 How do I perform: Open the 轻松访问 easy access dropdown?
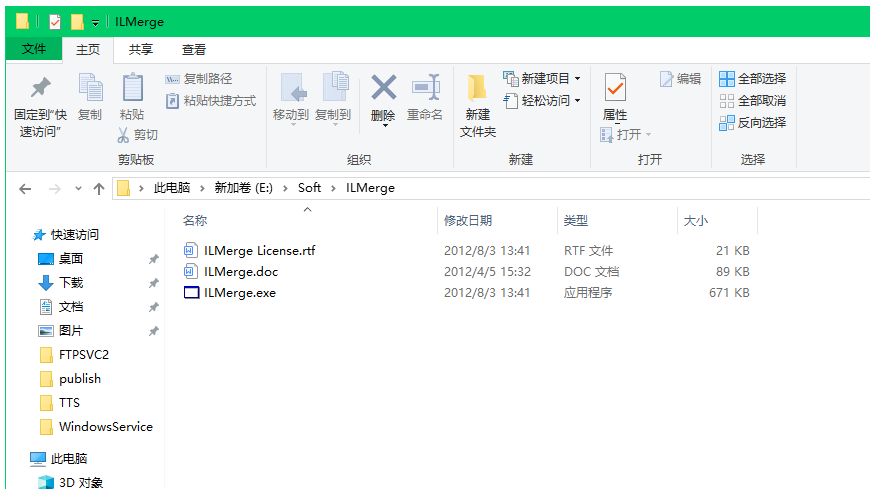[542, 101]
